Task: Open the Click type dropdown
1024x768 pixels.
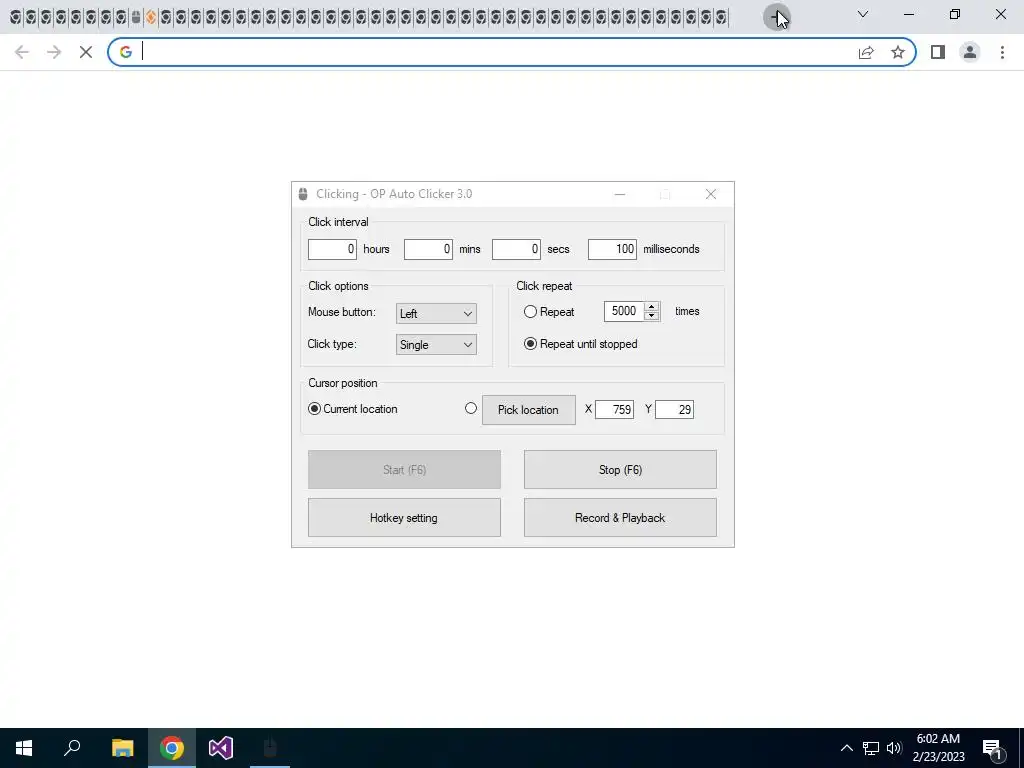Action: tap(436, 345)
